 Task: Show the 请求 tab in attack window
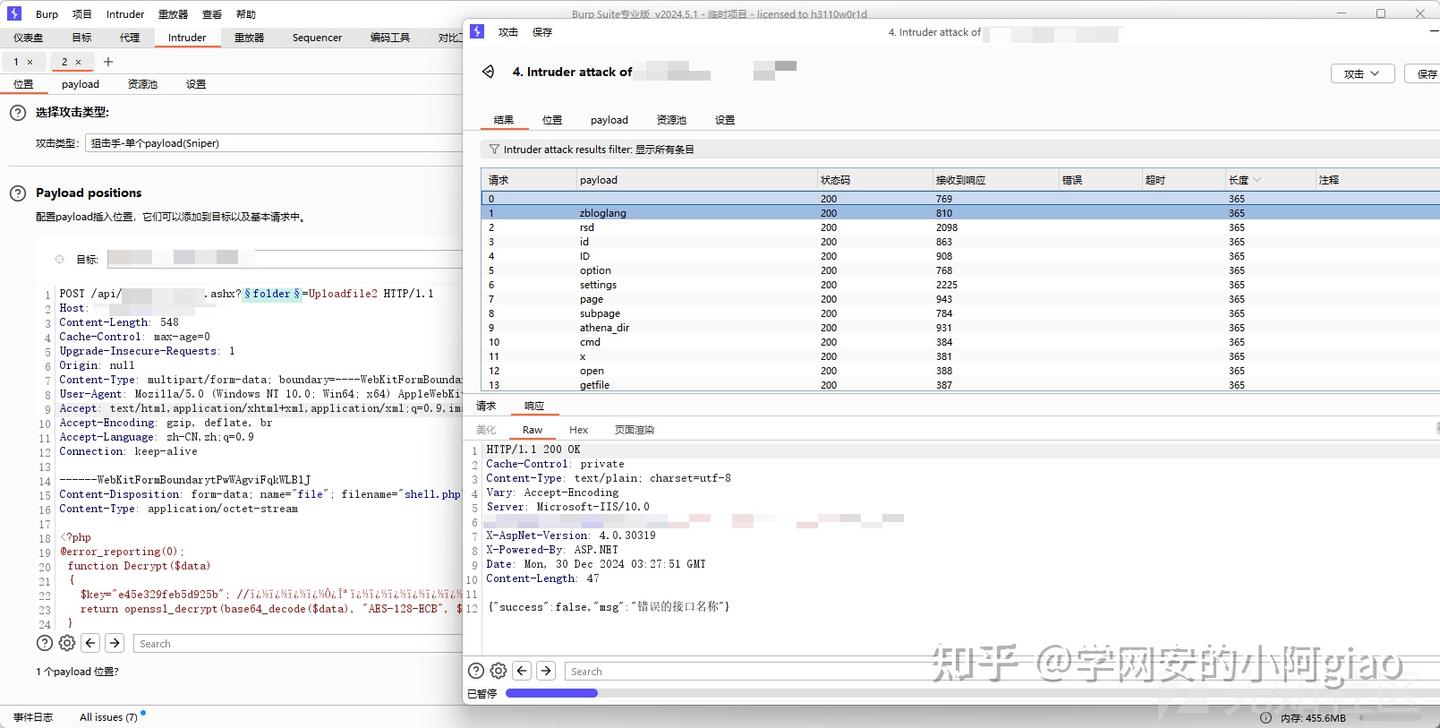pyautogui.click(x=486, y=406)
